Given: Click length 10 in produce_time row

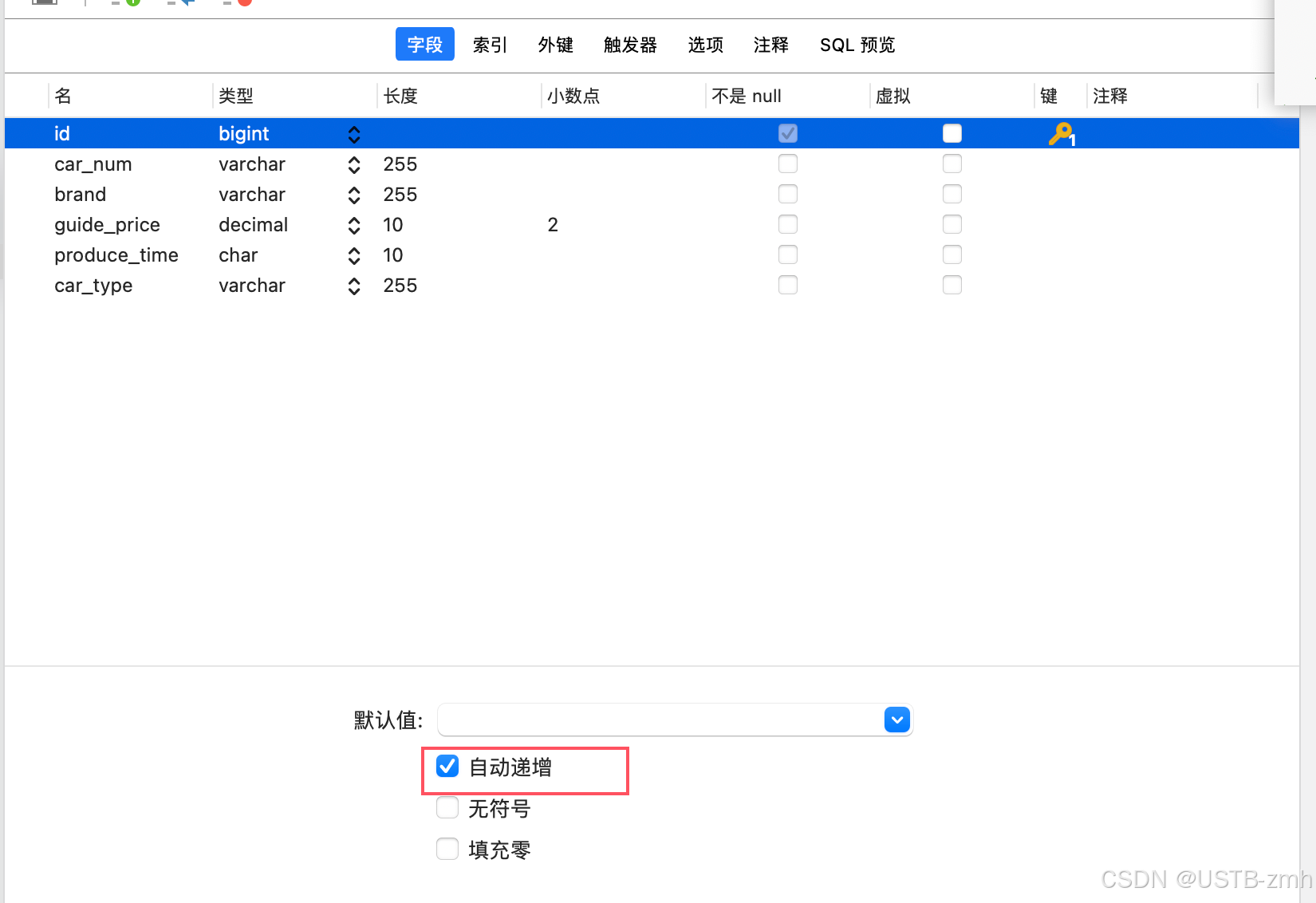Looking at the screenshot, I should click(393, 255).
